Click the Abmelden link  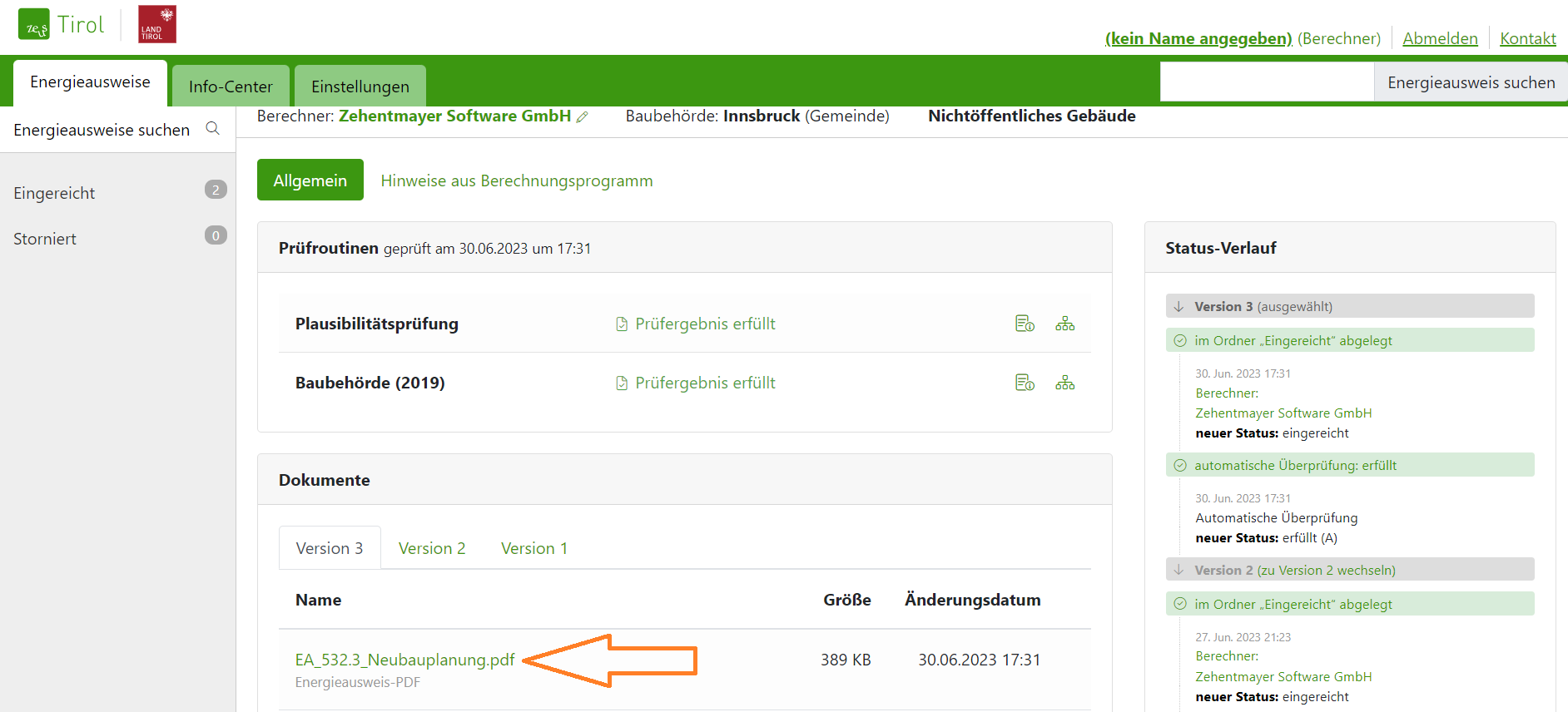(x=1440, y=38)
